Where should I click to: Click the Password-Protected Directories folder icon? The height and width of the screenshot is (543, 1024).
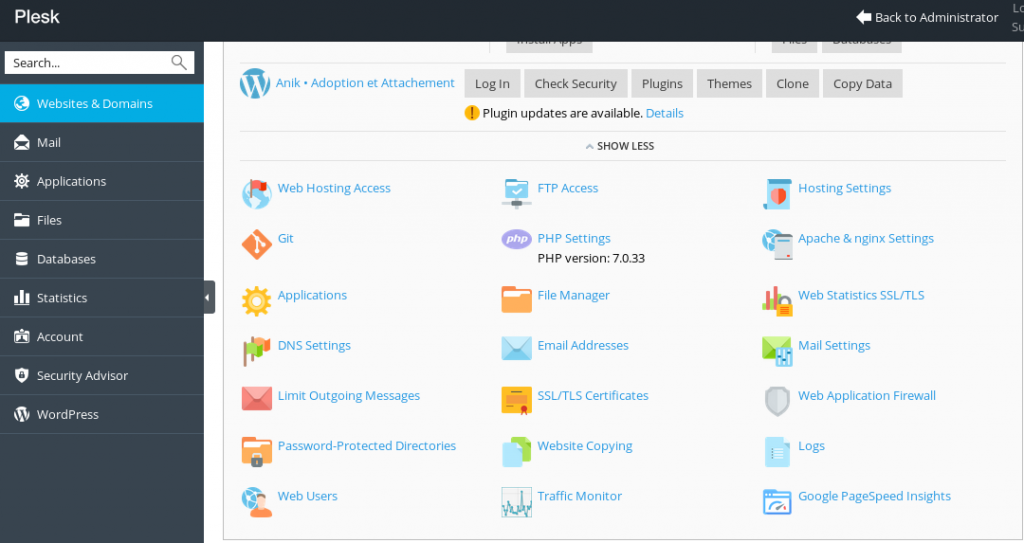click(x=256, y=452)
